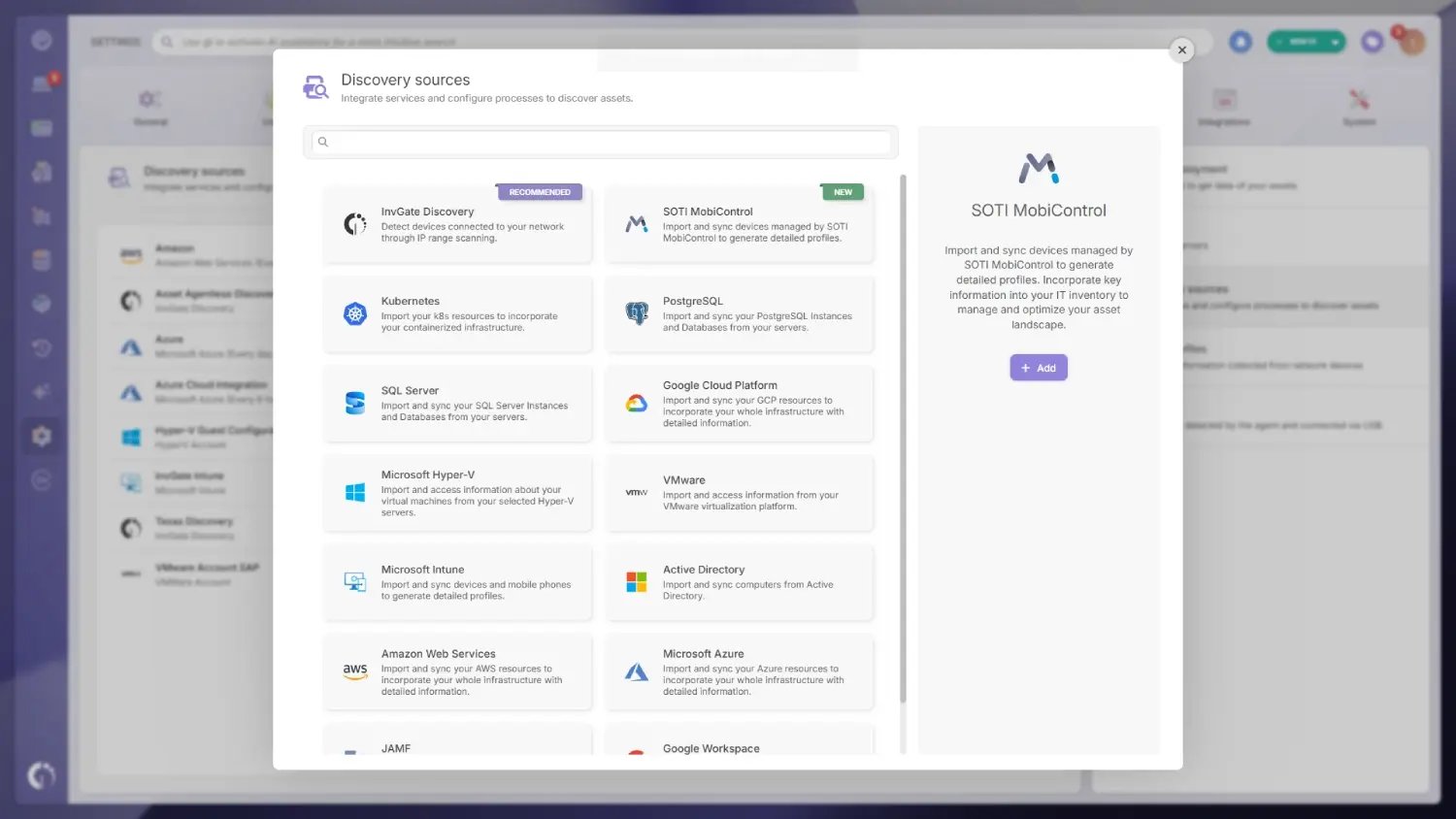Select the InvGate Discovery source card
1456x819 pixels.
[457, 224]
